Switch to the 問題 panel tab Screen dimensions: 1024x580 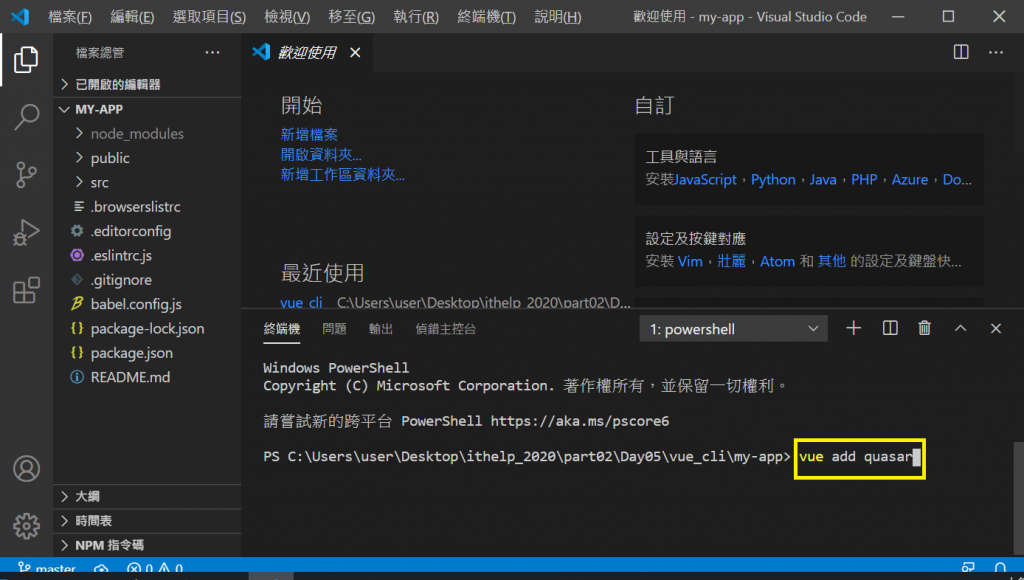pyautogui.click(x=334, y=329)
